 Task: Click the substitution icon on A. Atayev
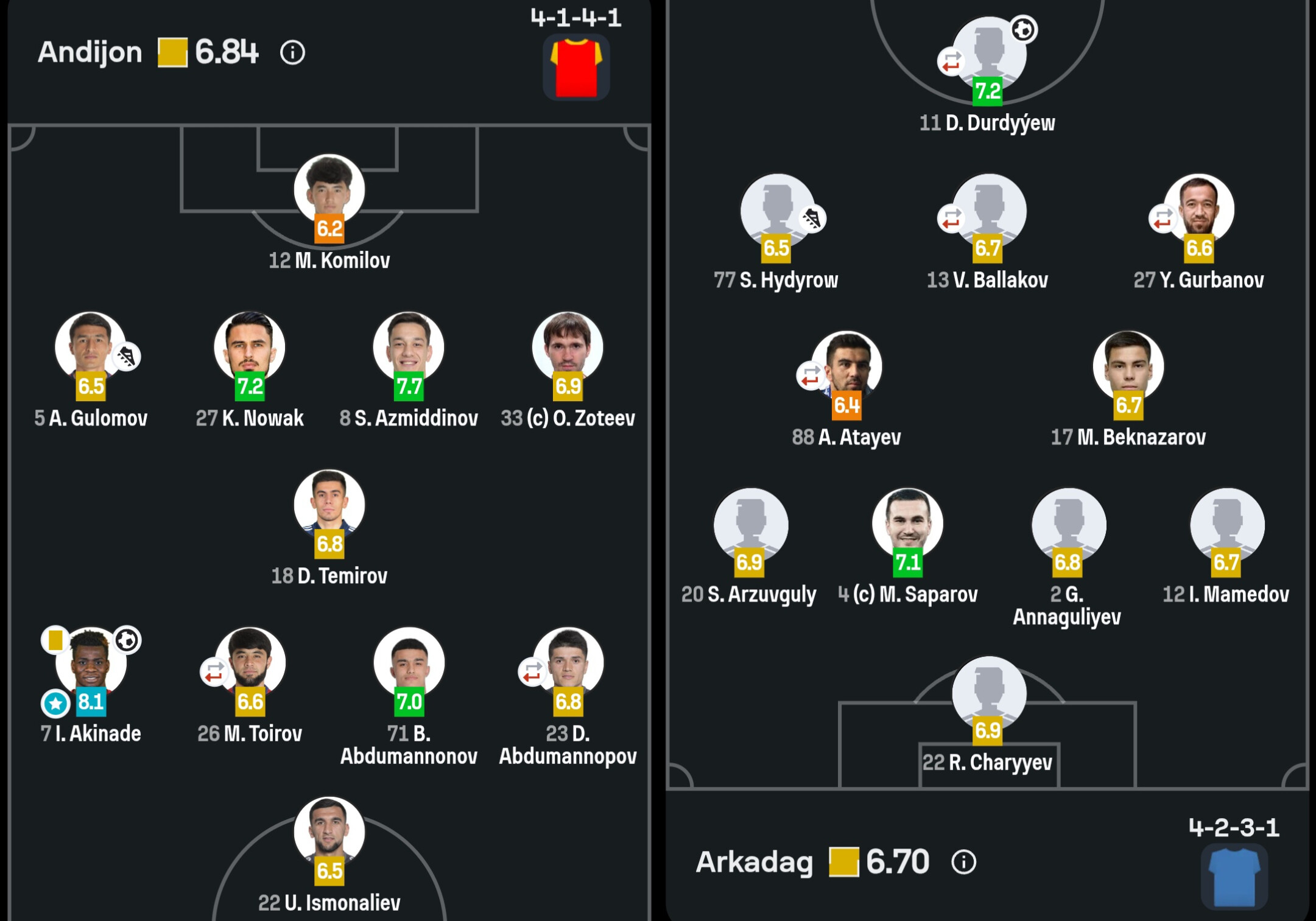coord(811,376)
